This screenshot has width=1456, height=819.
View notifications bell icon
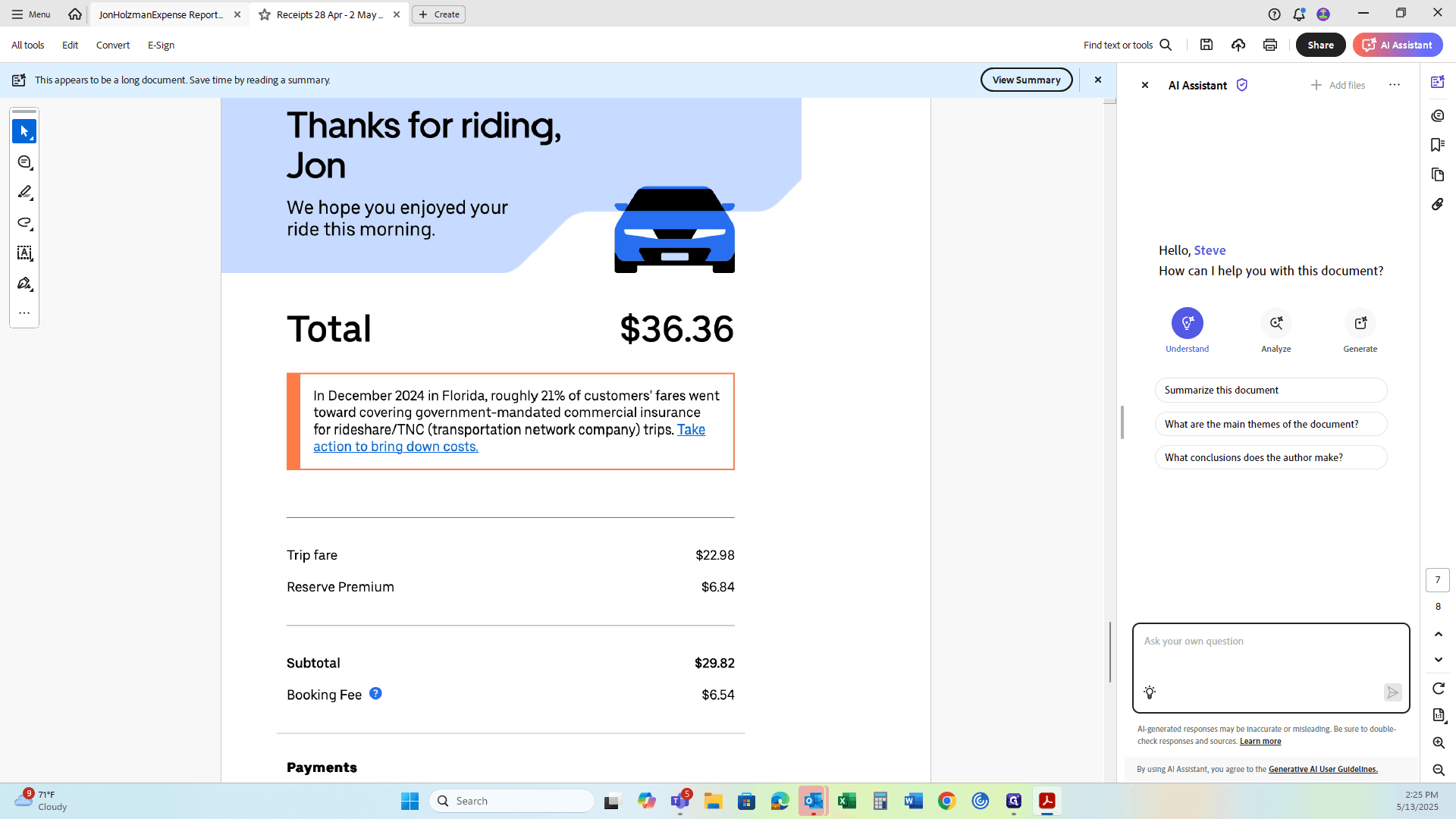(x=1299, y=14)
